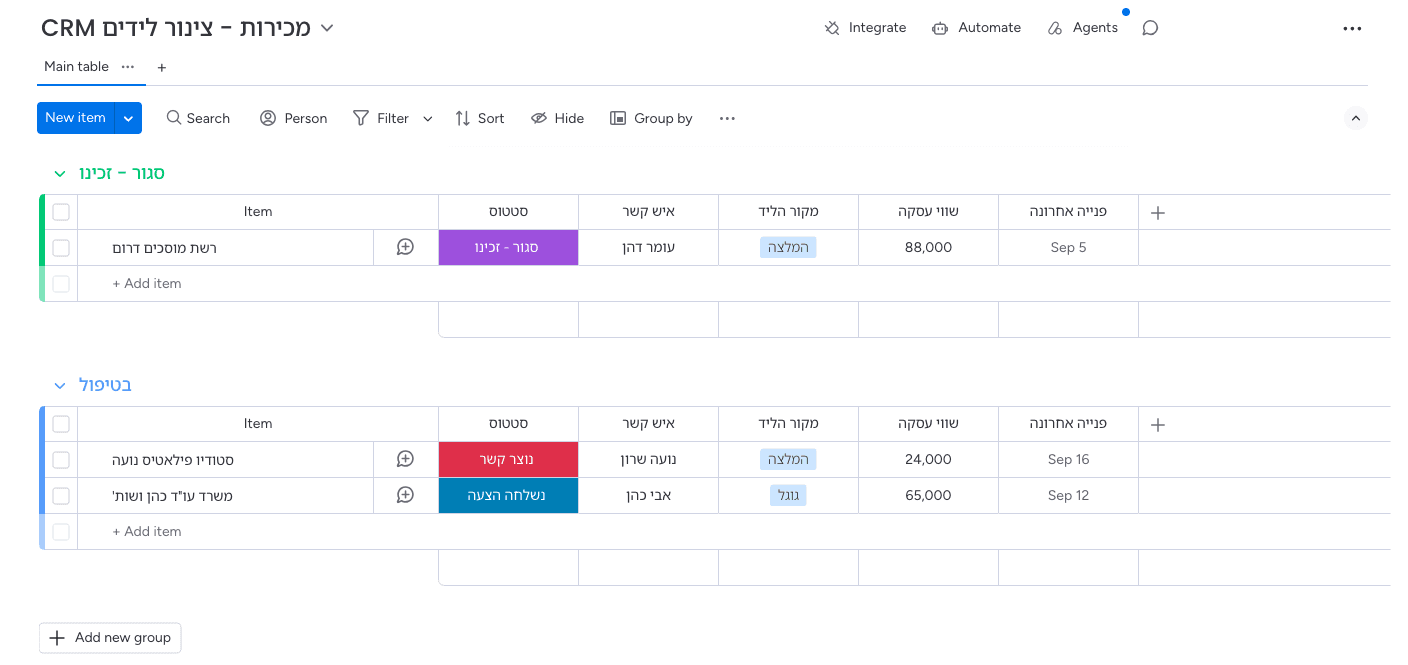1408x665 pixels.
Task: Click Add new group button
Action: pyautogui.click(x=110, y=638)
